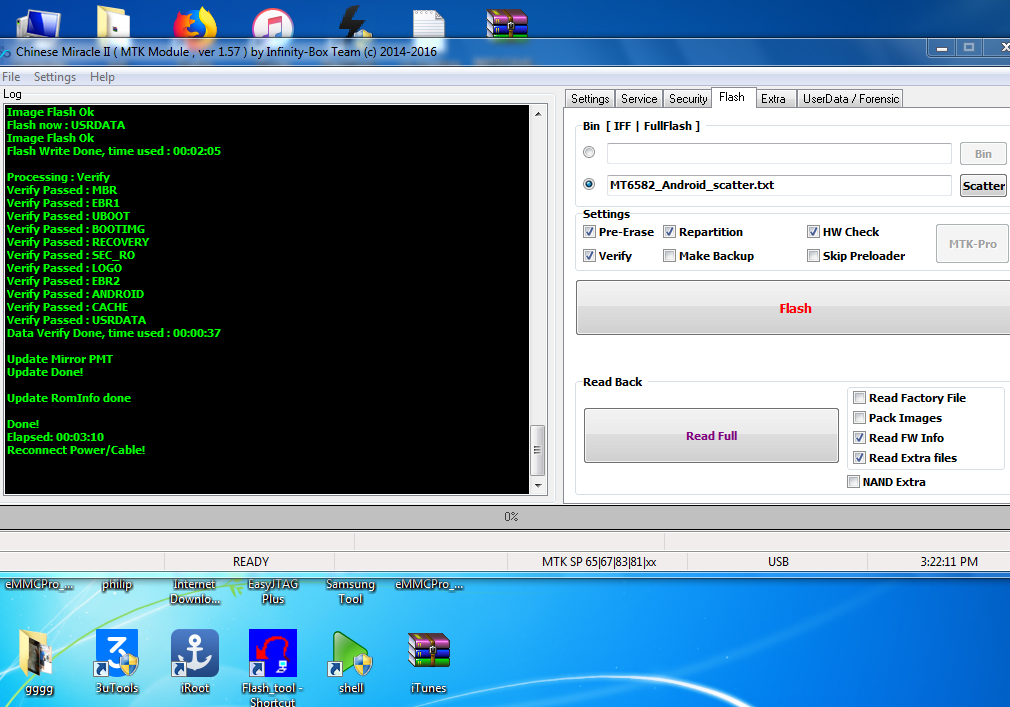1010x707 pixels.
Task: Click the red Flash button
Action: point(795,308)
